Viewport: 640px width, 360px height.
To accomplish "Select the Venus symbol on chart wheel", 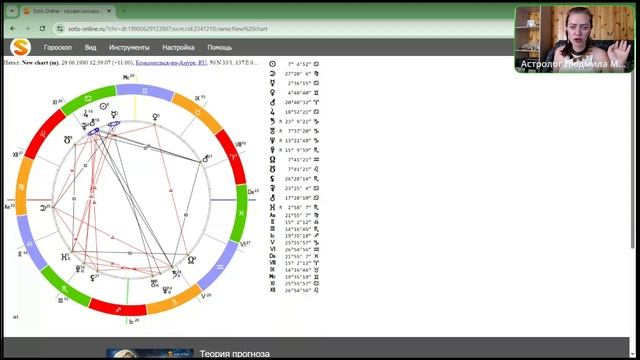I will (x=155, y=118).
